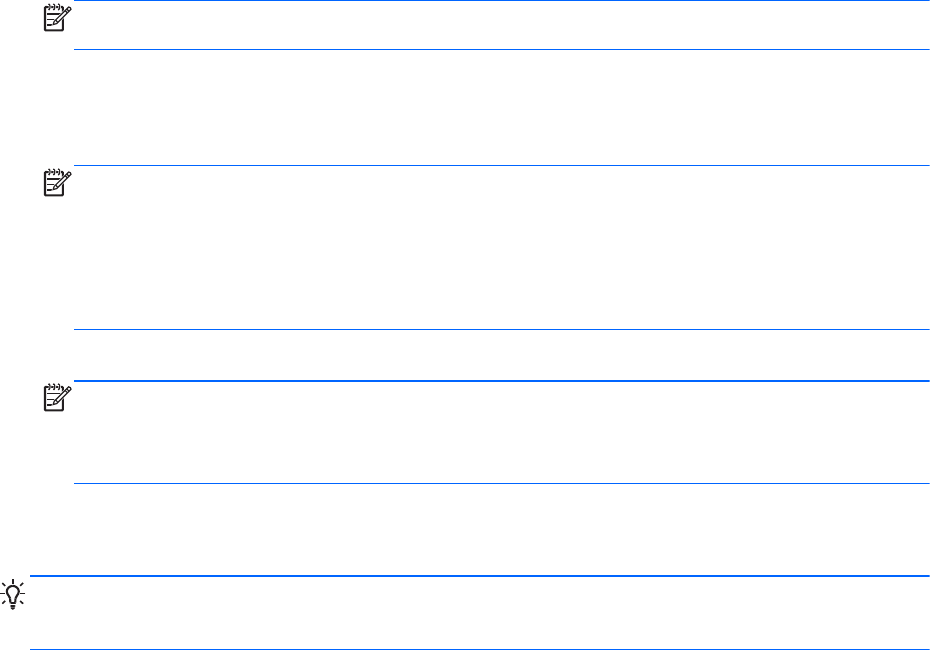Click the top rule of the second note
This screenshot has height=650, width=930.
(500, 166)
